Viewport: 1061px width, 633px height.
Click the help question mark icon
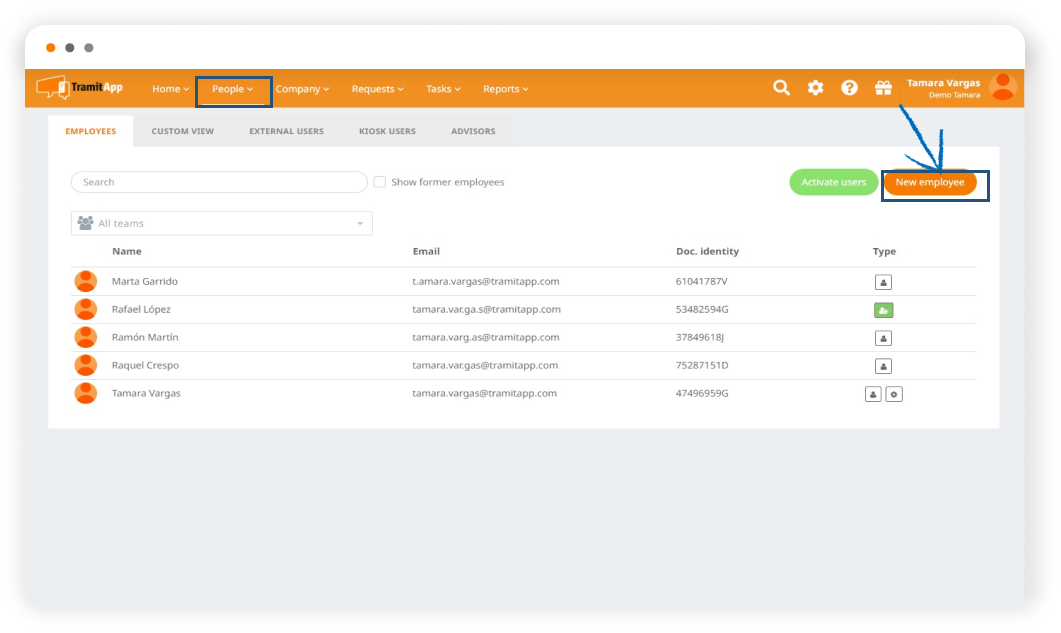point(849,88)
